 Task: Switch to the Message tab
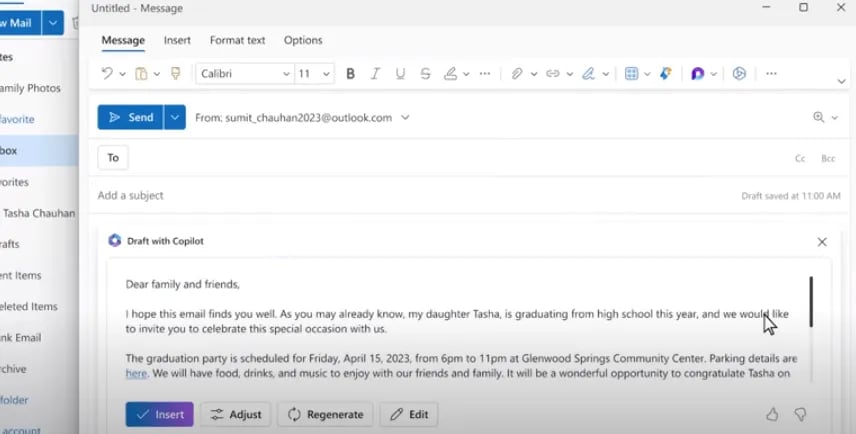click(123, 40)
